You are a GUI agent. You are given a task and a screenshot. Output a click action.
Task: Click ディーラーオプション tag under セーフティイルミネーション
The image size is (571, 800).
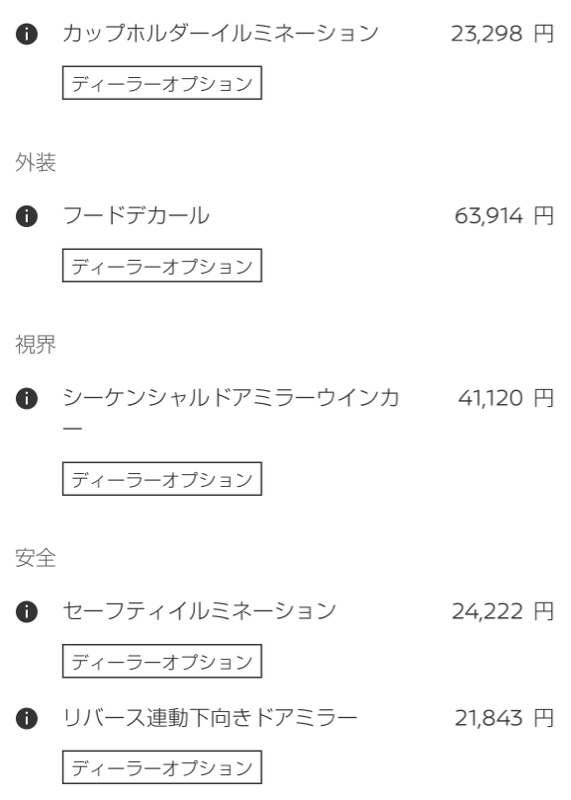162,661
